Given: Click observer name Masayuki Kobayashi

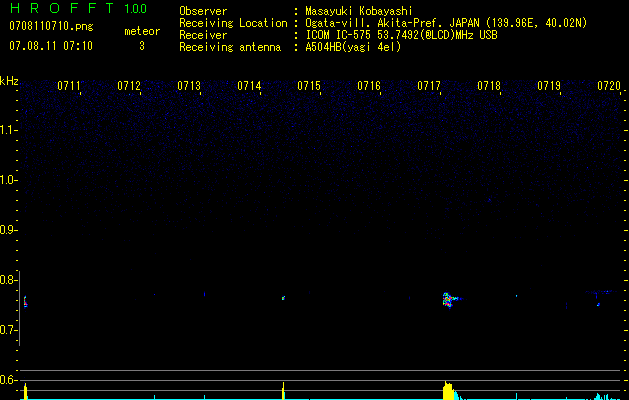Looking at the screenshot, I should [x=359, y=11].
